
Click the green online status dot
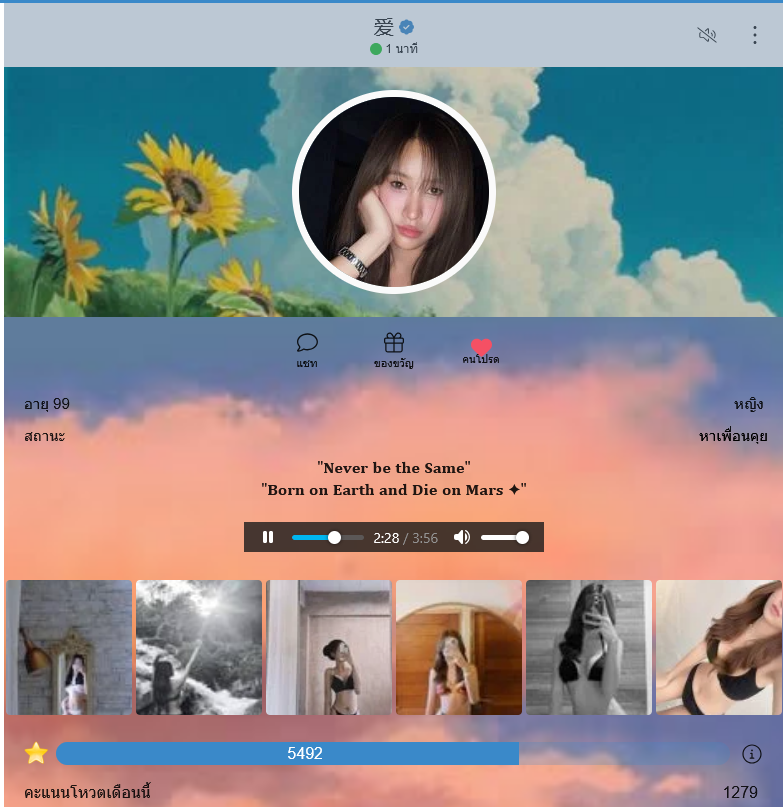376,49
